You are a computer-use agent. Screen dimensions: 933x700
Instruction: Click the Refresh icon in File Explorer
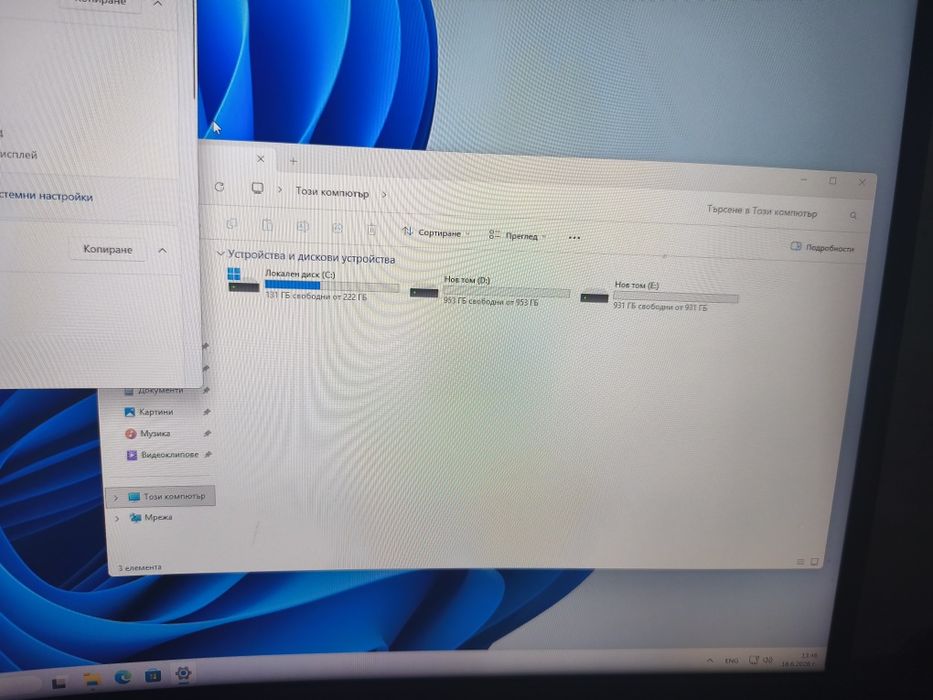click(220, 187)
